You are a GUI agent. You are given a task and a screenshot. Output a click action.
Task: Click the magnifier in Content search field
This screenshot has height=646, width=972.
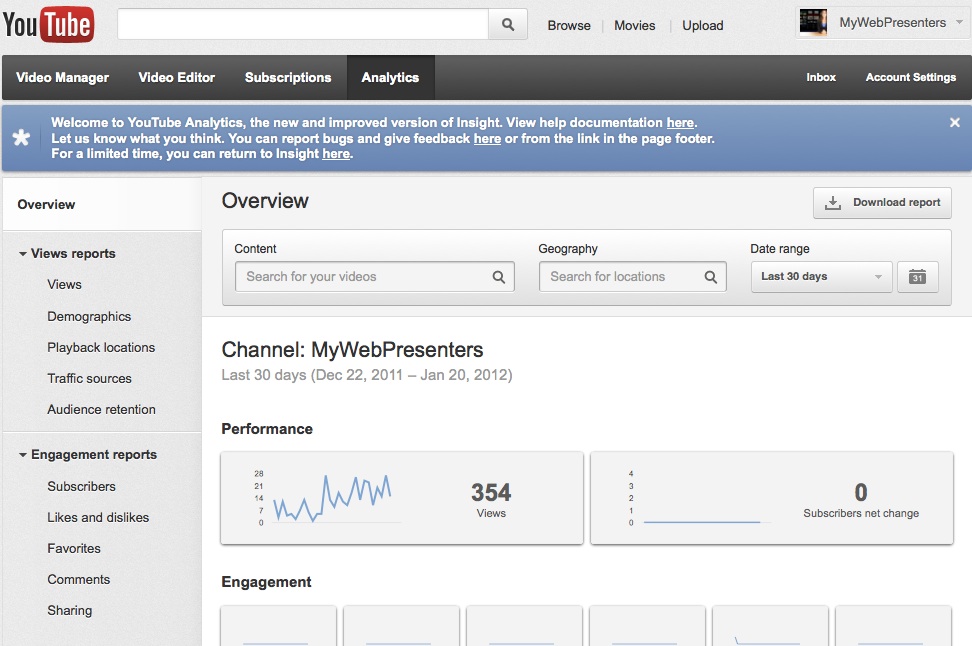(498, 277)
